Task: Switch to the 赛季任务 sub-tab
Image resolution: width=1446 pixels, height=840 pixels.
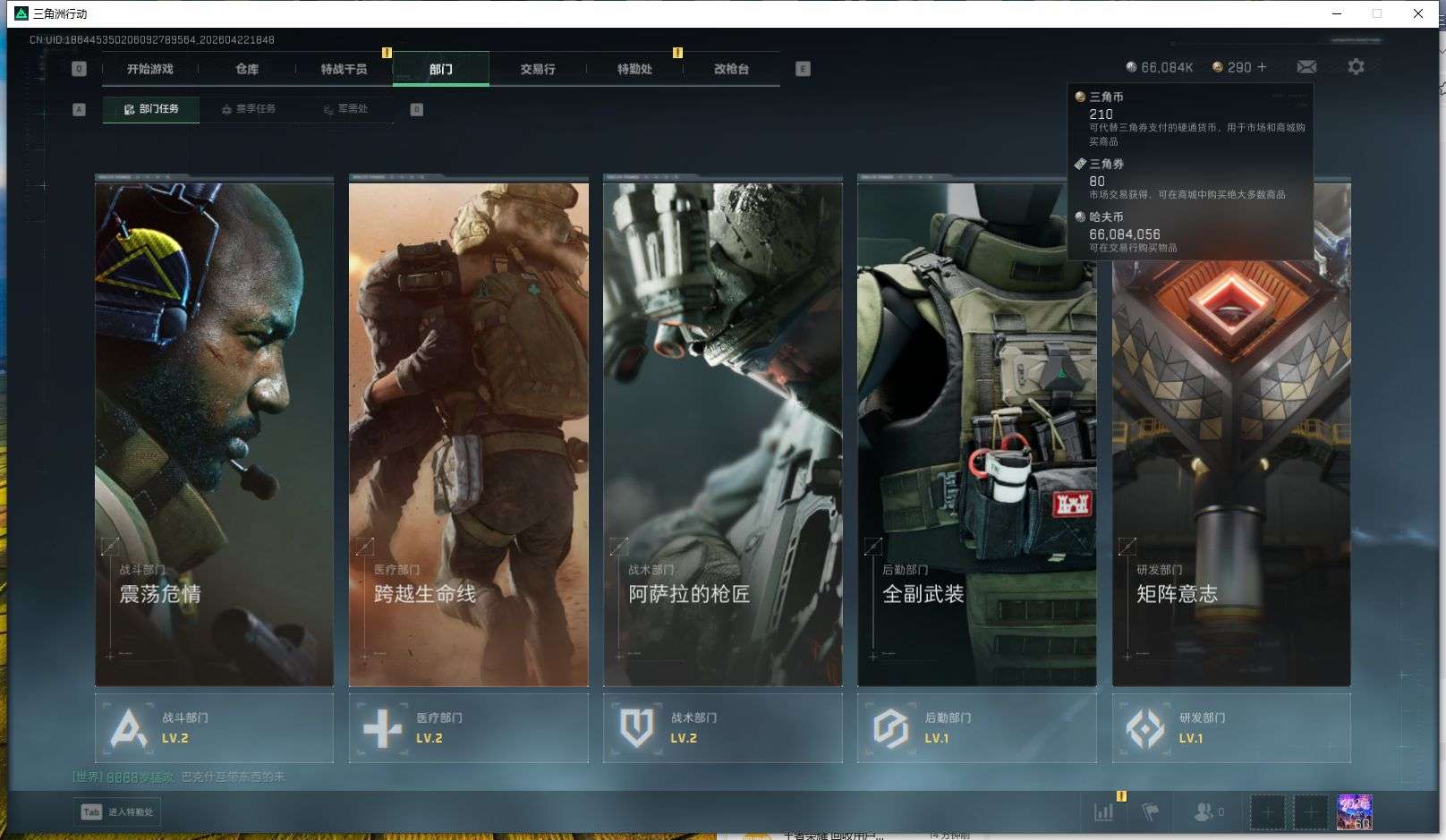Action: pos(249,109)
